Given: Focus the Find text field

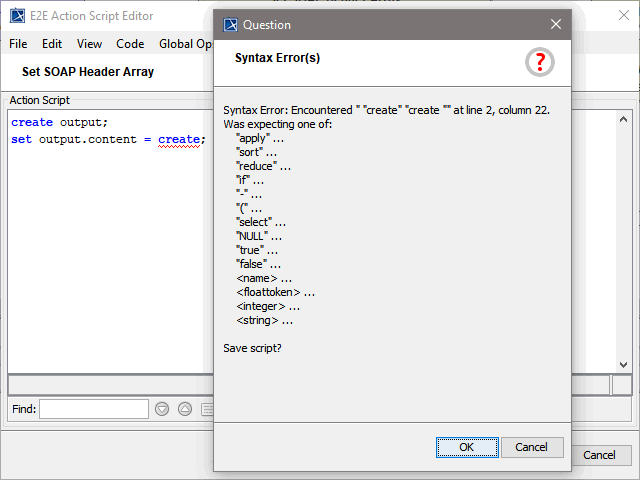Looking at the screenshot, I should point(94,409).
